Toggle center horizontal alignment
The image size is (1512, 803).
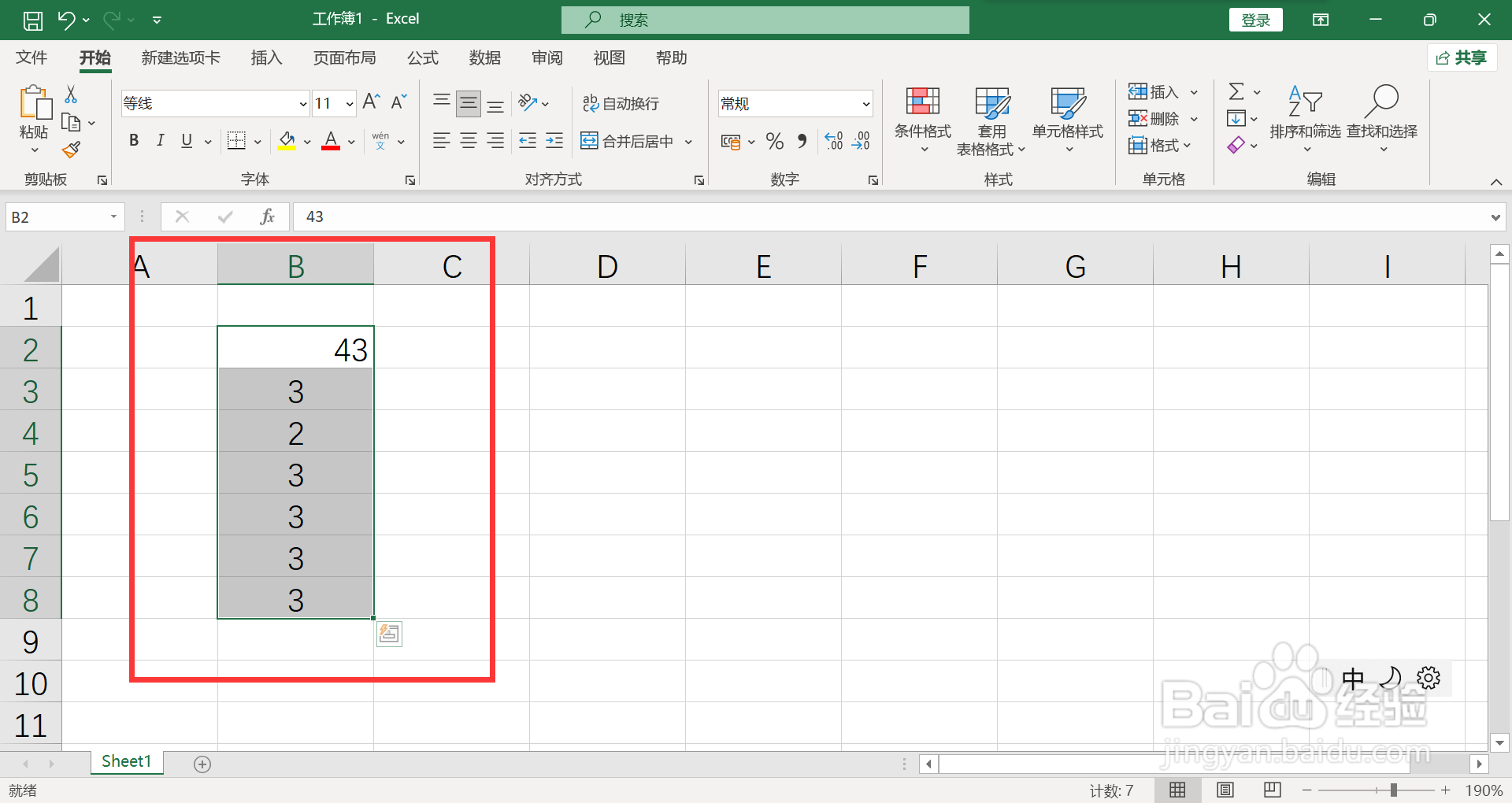tap(469, 141)
